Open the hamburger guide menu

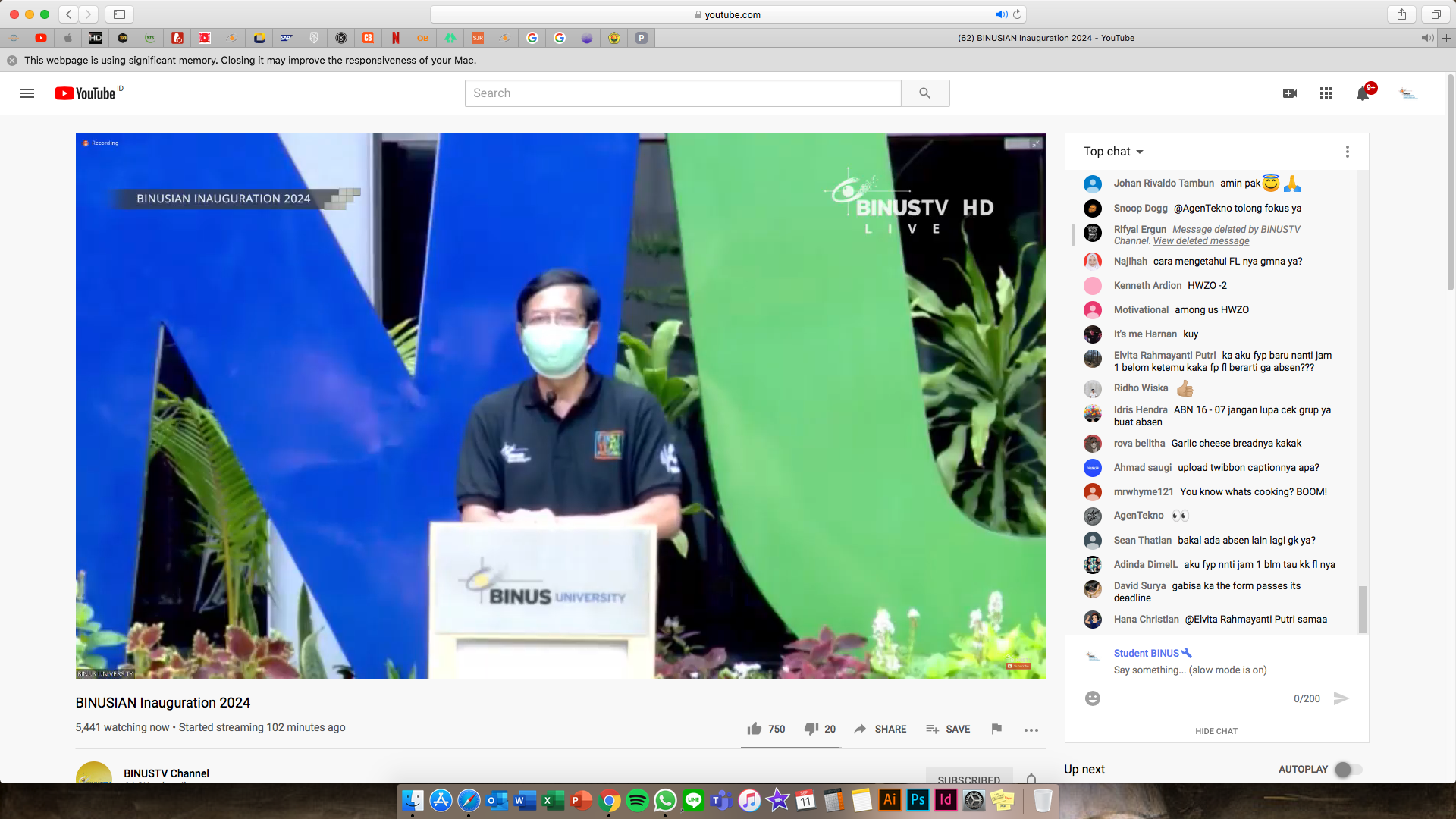click(x=27, y=93)
